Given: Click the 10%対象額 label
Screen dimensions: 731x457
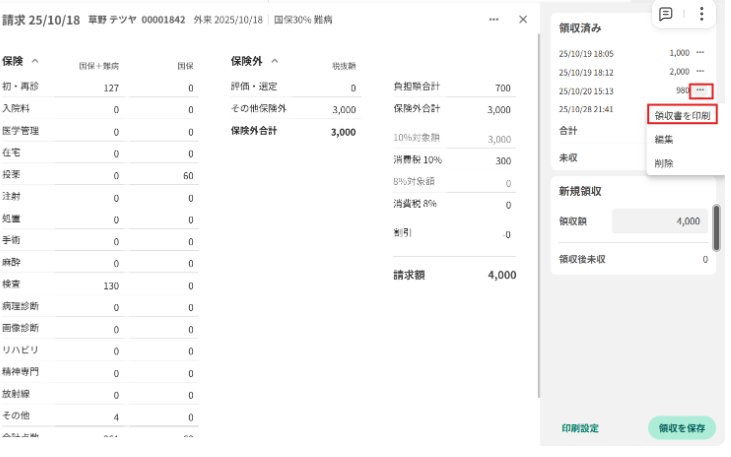Looking at the screenshot, I should click(x=416, y=138).
